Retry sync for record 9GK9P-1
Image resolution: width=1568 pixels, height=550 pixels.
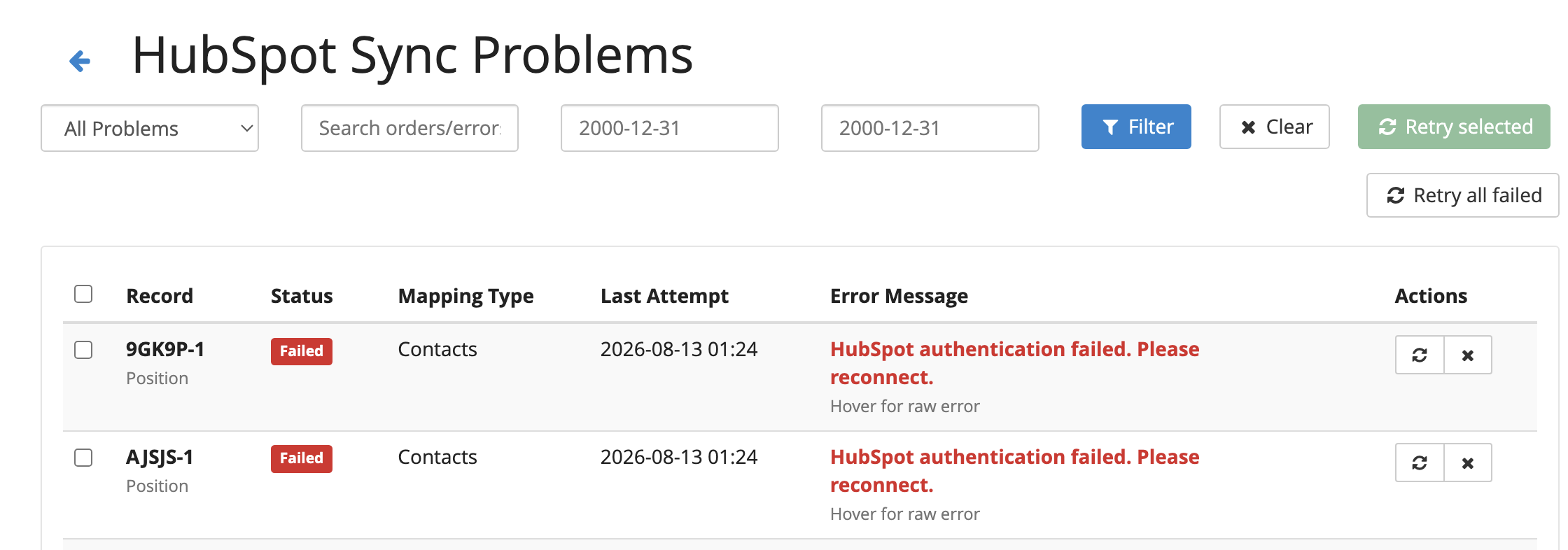pos(1420,355)
